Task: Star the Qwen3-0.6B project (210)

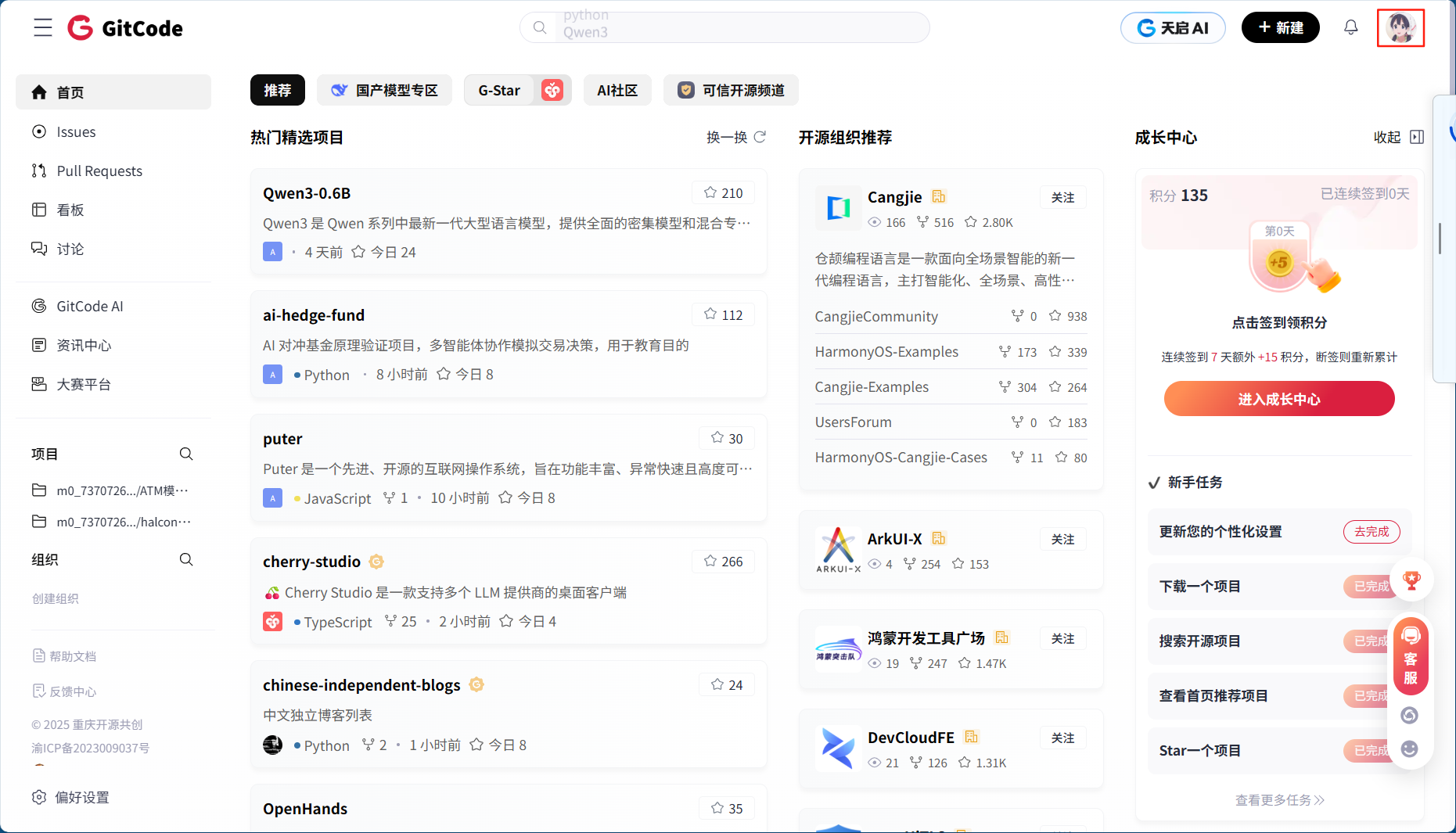Action: point(724,192)
